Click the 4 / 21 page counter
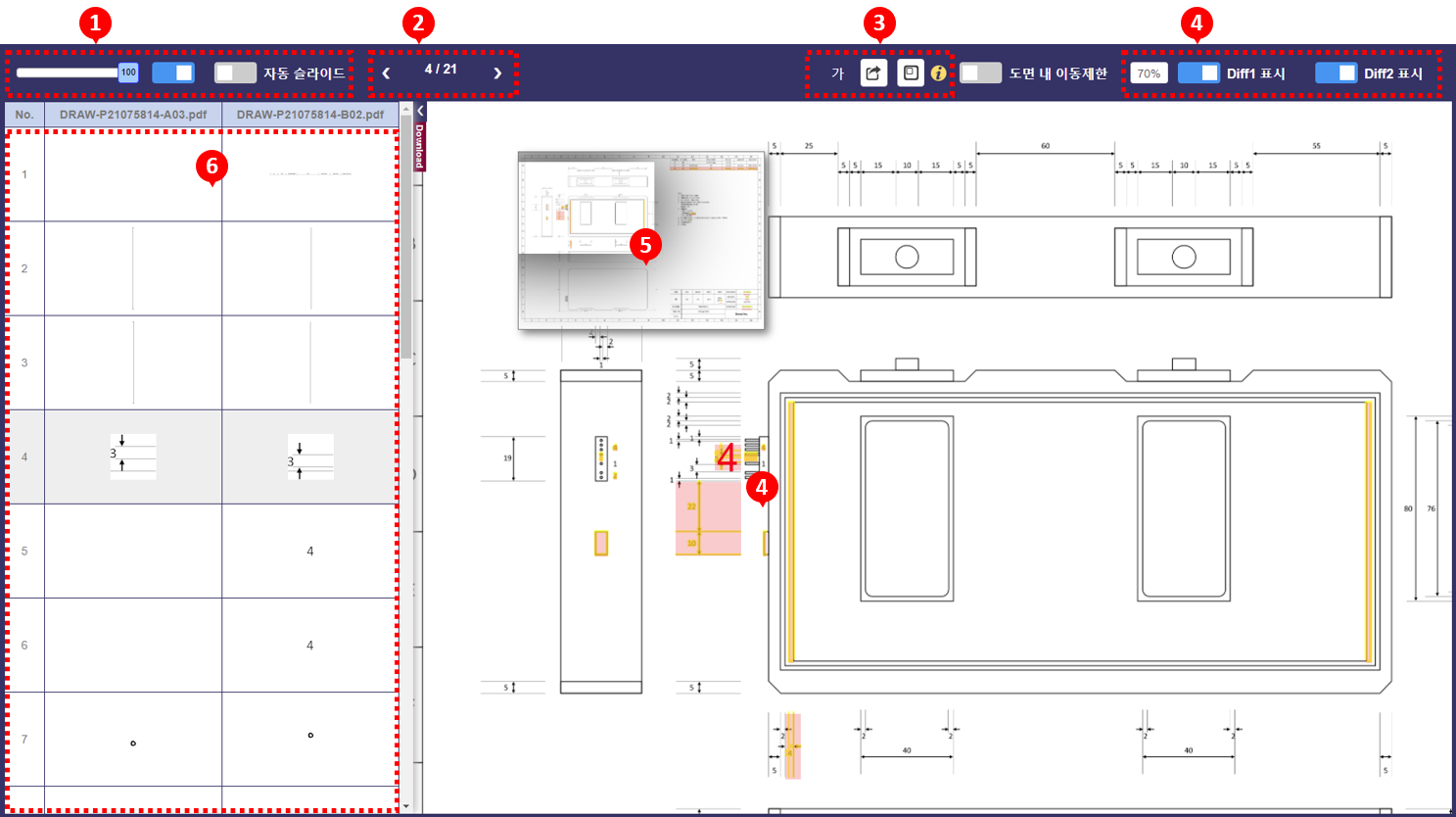Viewport: 1456px width, 817px height. click(441, 70)
